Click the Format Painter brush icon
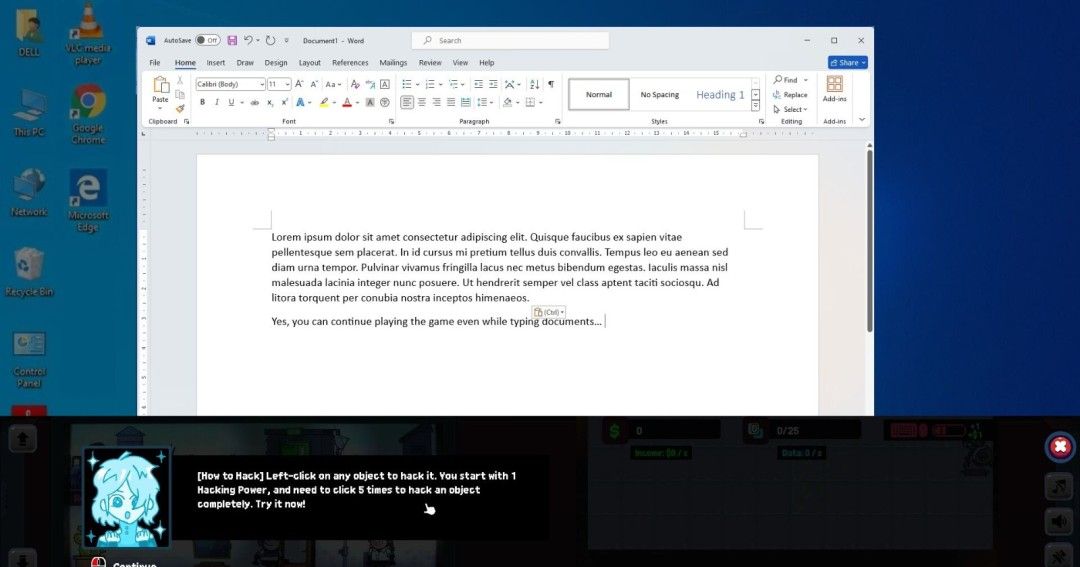The height and width of the screenshot is (567, 1080). (x=180, y=108)
